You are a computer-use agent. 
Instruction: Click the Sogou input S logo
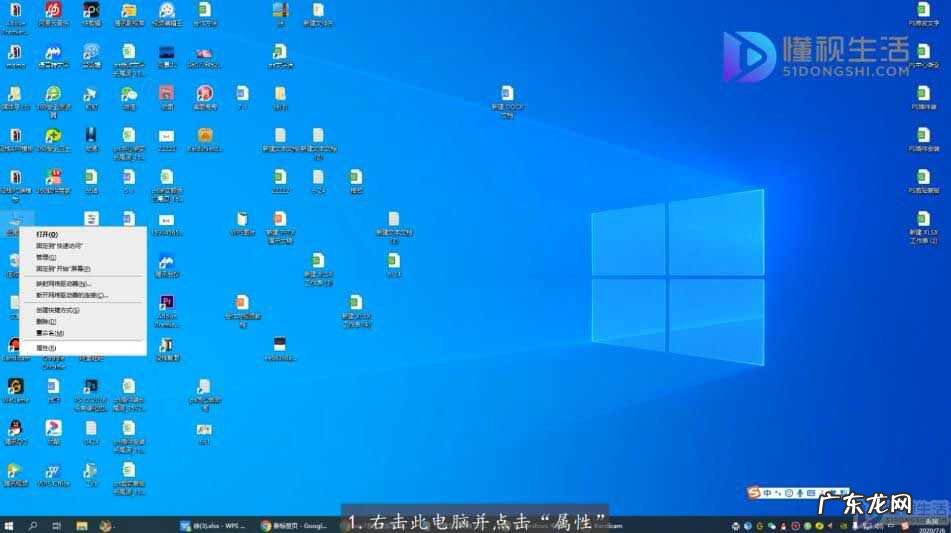tap(754, 492)
